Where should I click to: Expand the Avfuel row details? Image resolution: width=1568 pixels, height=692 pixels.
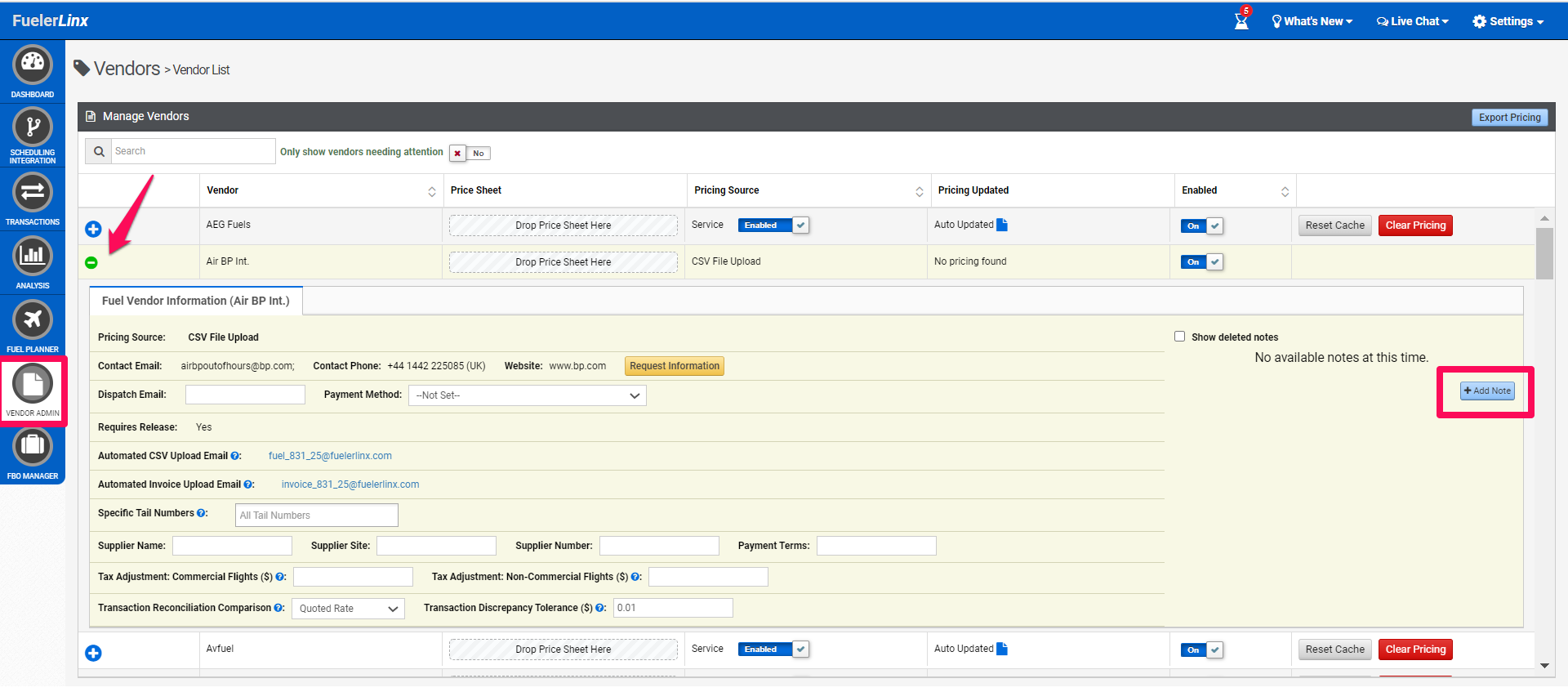pos(93,653)
